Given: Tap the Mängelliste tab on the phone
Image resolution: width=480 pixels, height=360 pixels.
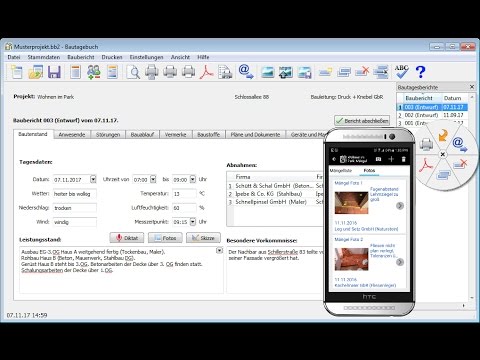Looking at the screenshot, I should pyautogui.click(x=341, y=170).
